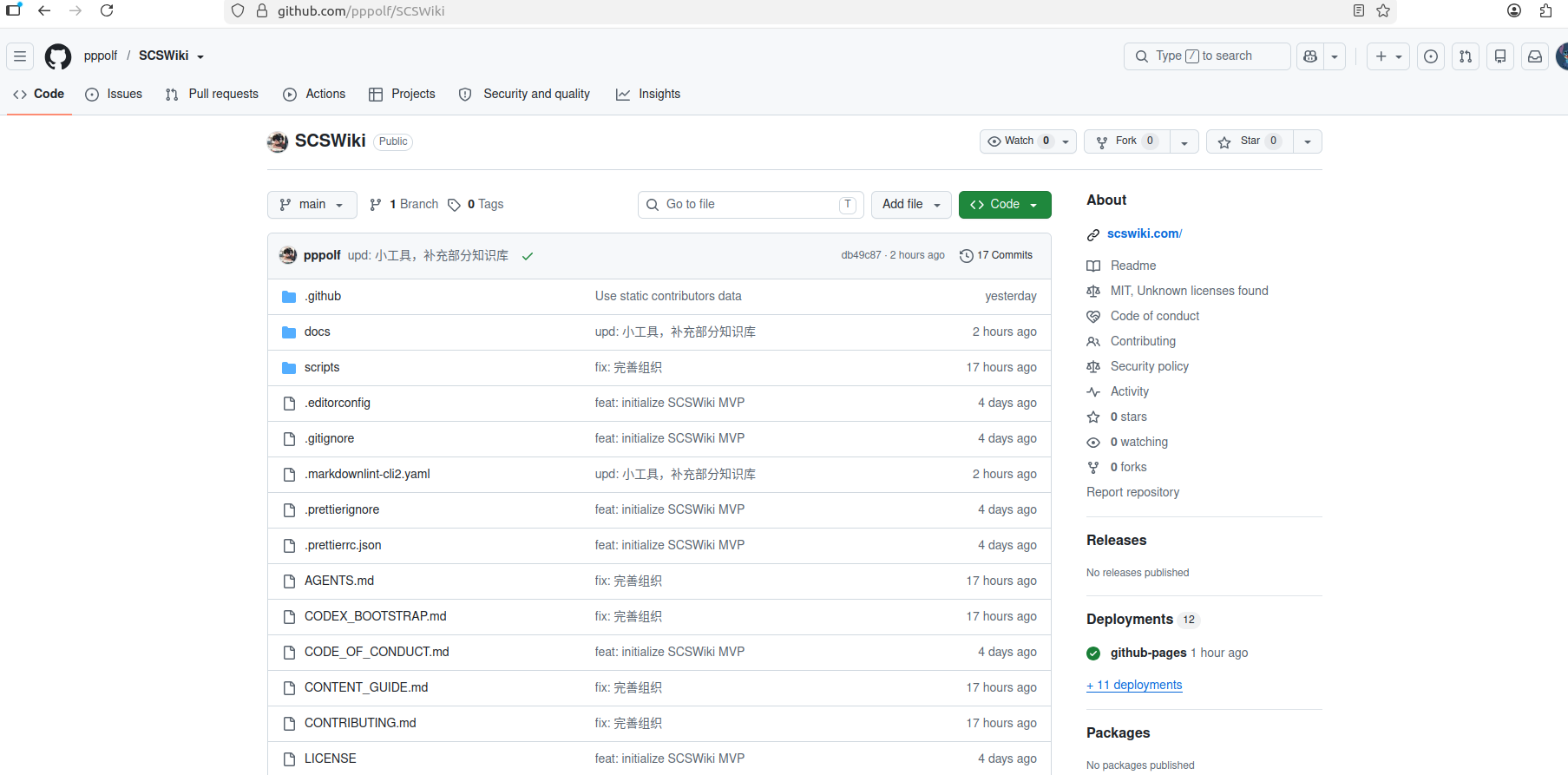1568x775 pixels.
Task: Open the docs folder
Action: click(318, 332)
